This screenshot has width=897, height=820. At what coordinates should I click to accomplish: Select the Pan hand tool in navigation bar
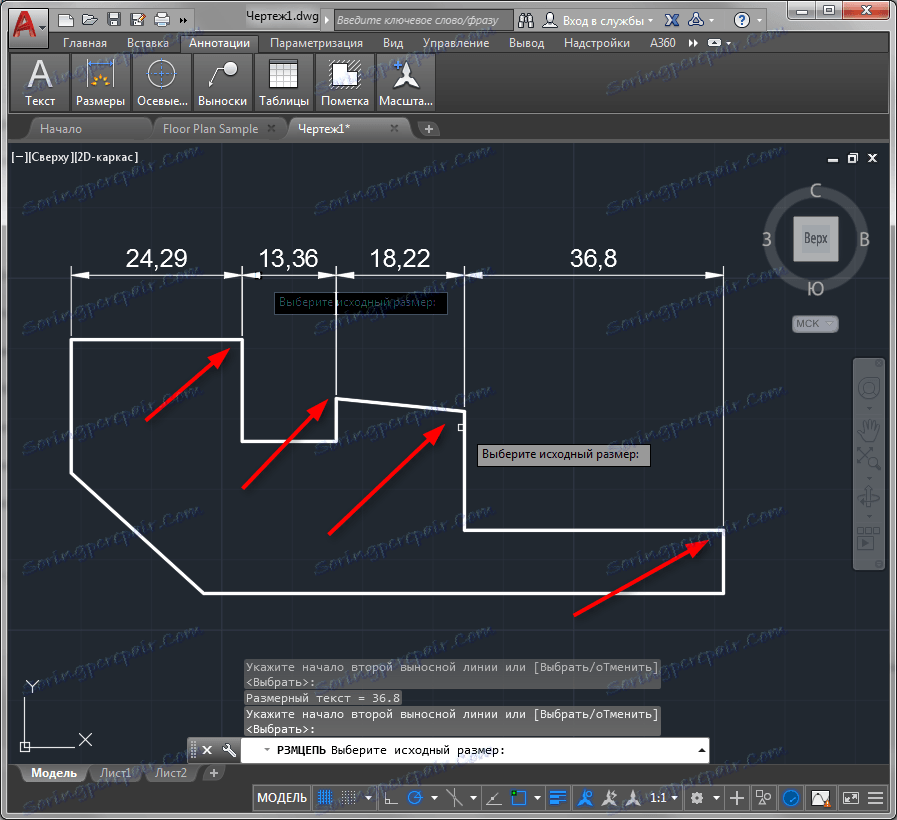[x=868, y=430]
